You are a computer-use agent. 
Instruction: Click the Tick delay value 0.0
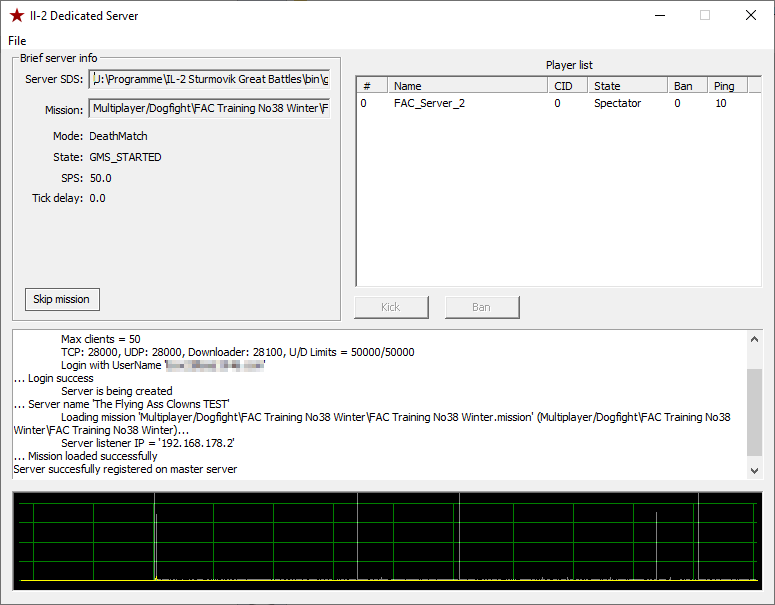pos(97,198)
